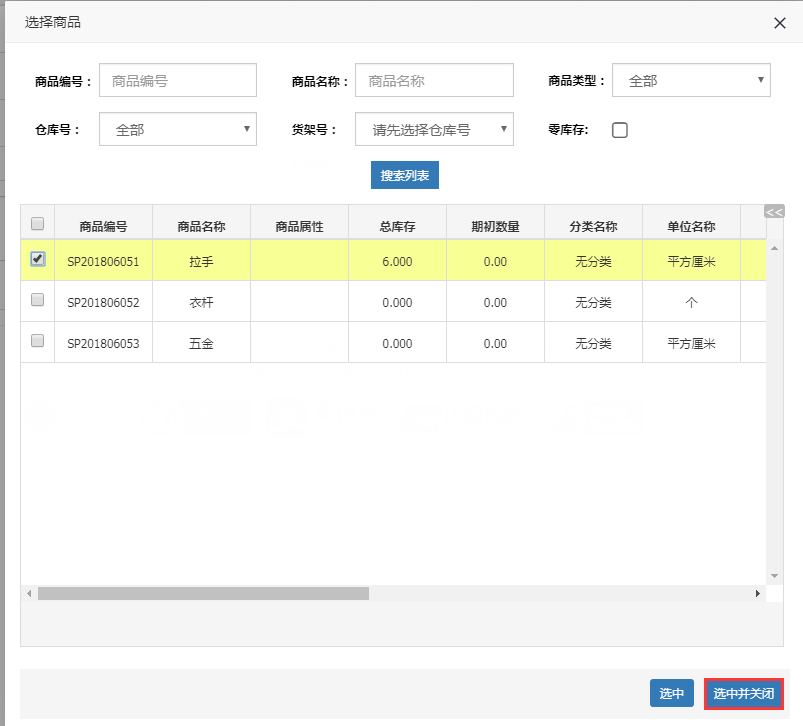Click the 选中并关闭 button

(743, 693)
